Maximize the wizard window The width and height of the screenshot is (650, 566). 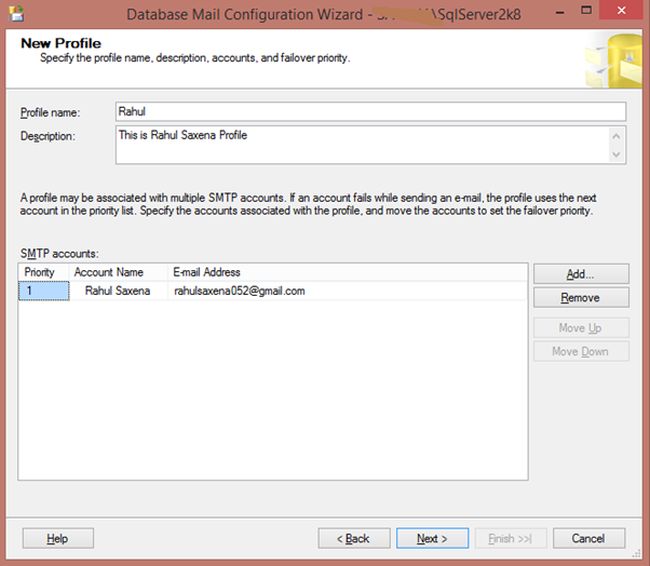586,11
